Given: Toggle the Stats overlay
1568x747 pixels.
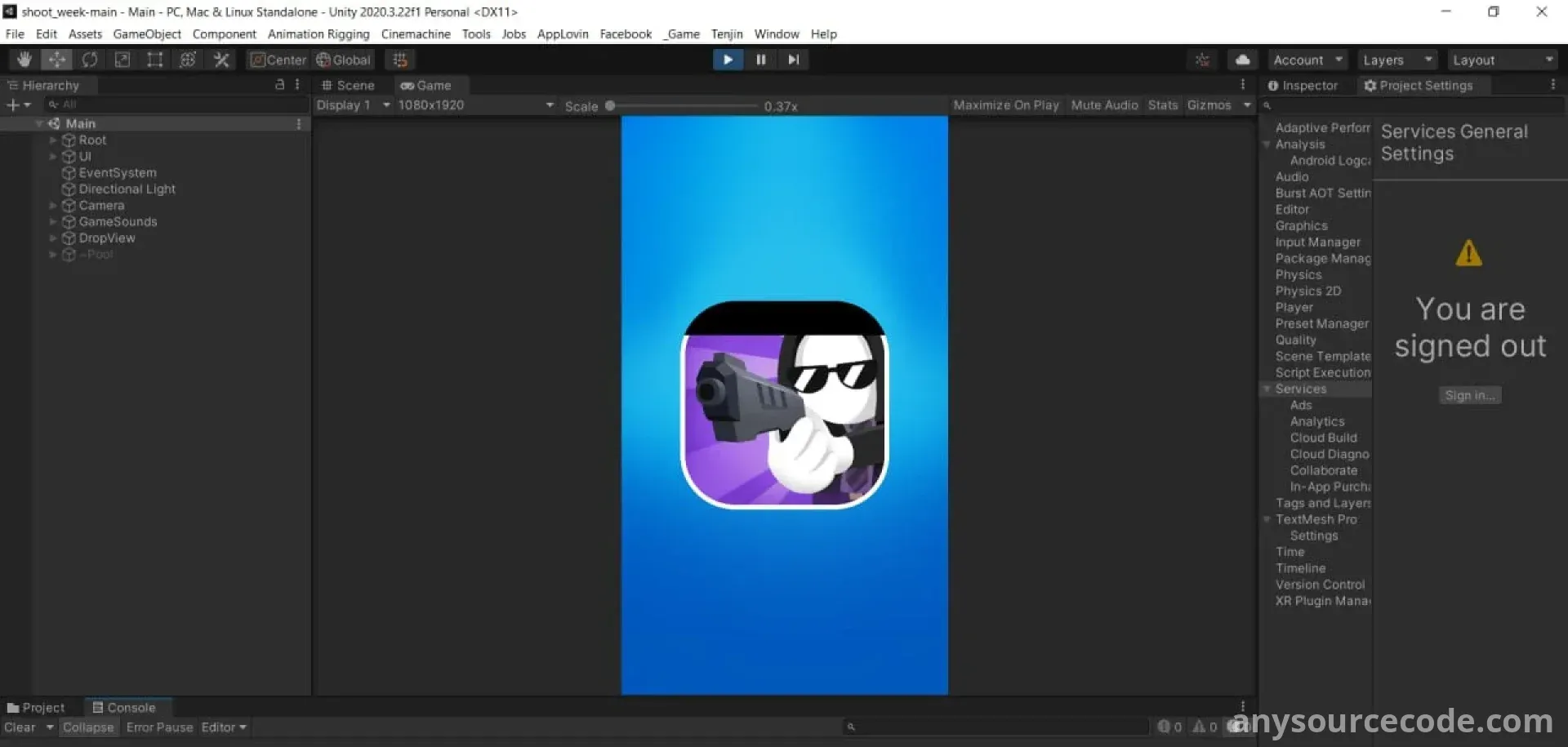Looking at the screenshot, I should pyautogui.click(x=1162, y=105).
